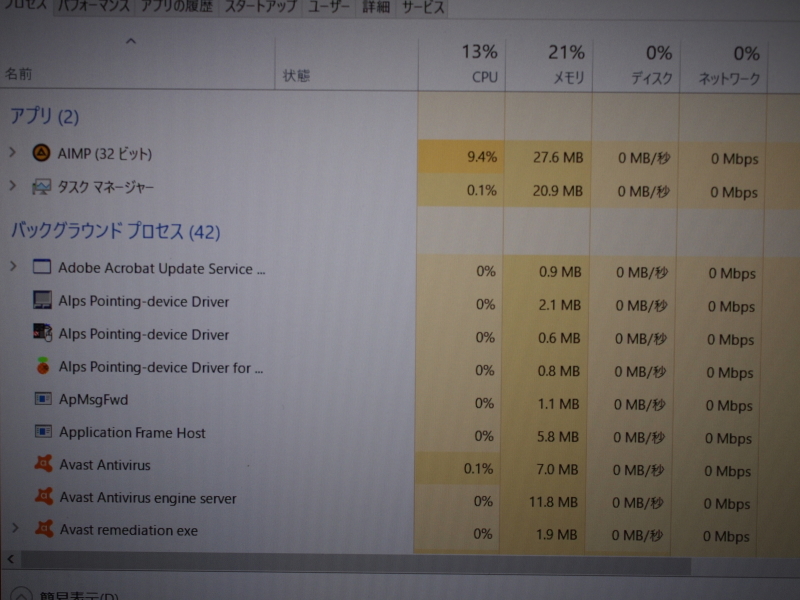The width and height of the screenshot is (800, 600).
Task: Switch to the ユーザー tab
Action: click(329, 7)
